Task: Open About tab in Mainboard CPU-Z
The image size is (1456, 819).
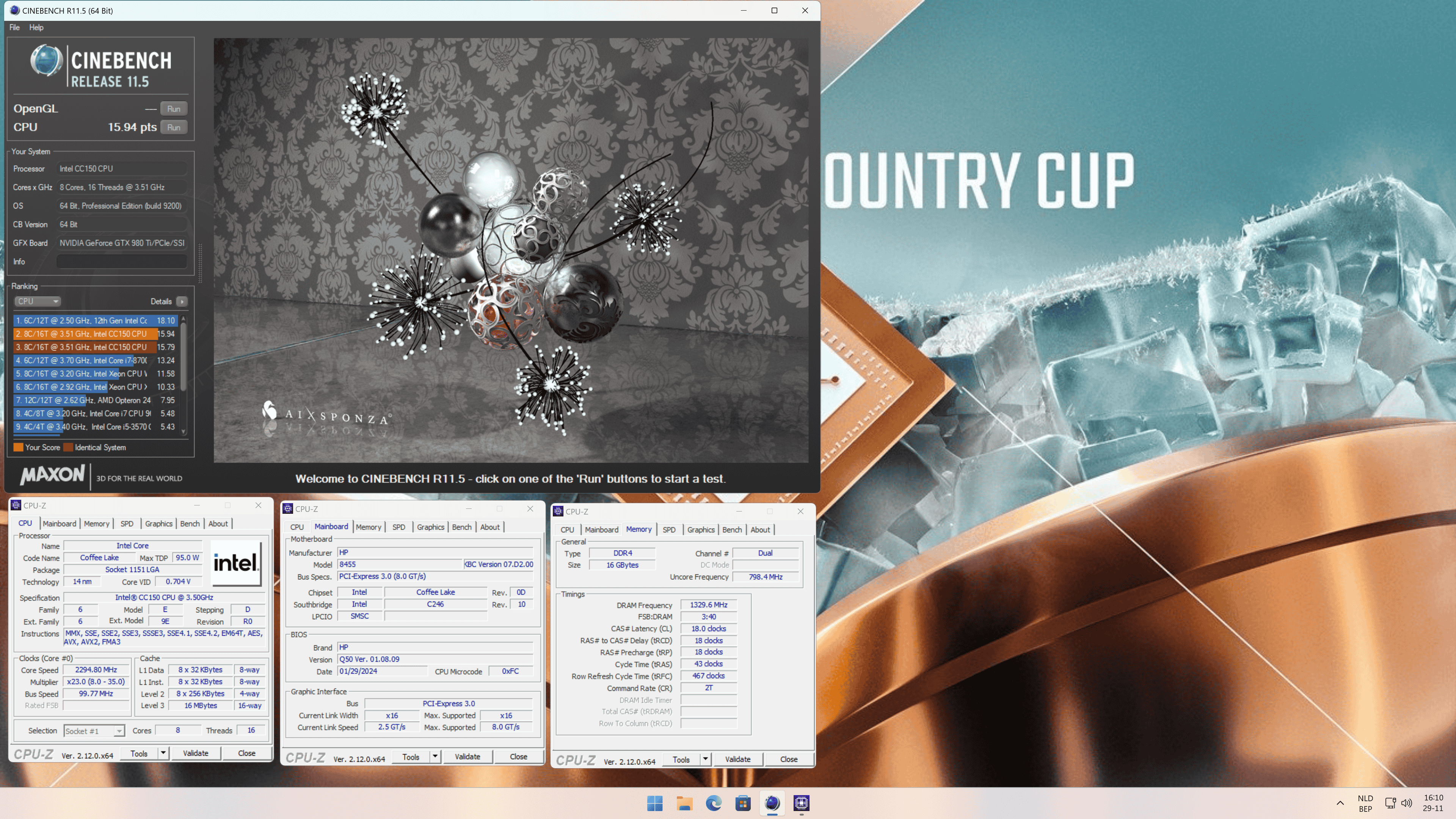Action: (x=490, y=527)
